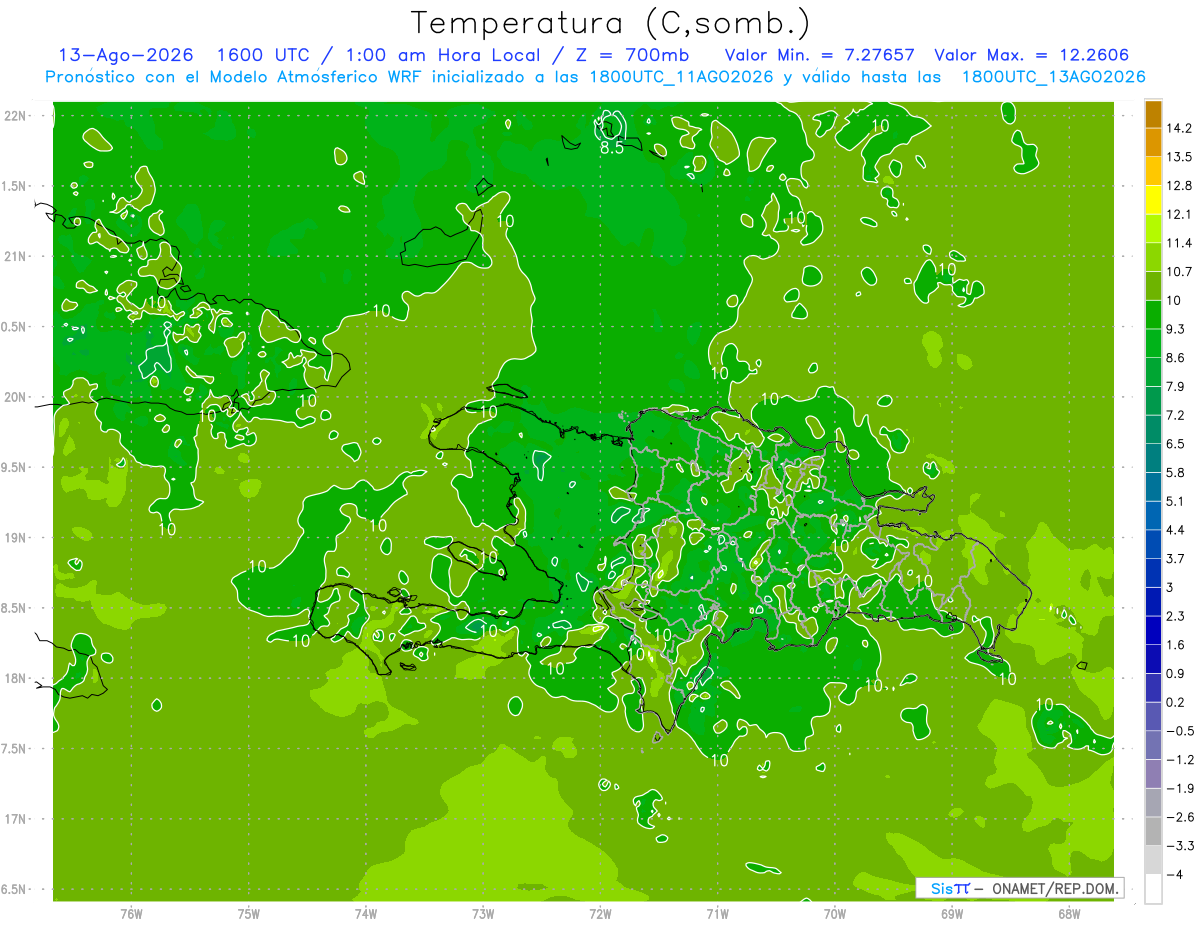
Task: Click legend value '13.5'
Action: (x=1178, y=157)
